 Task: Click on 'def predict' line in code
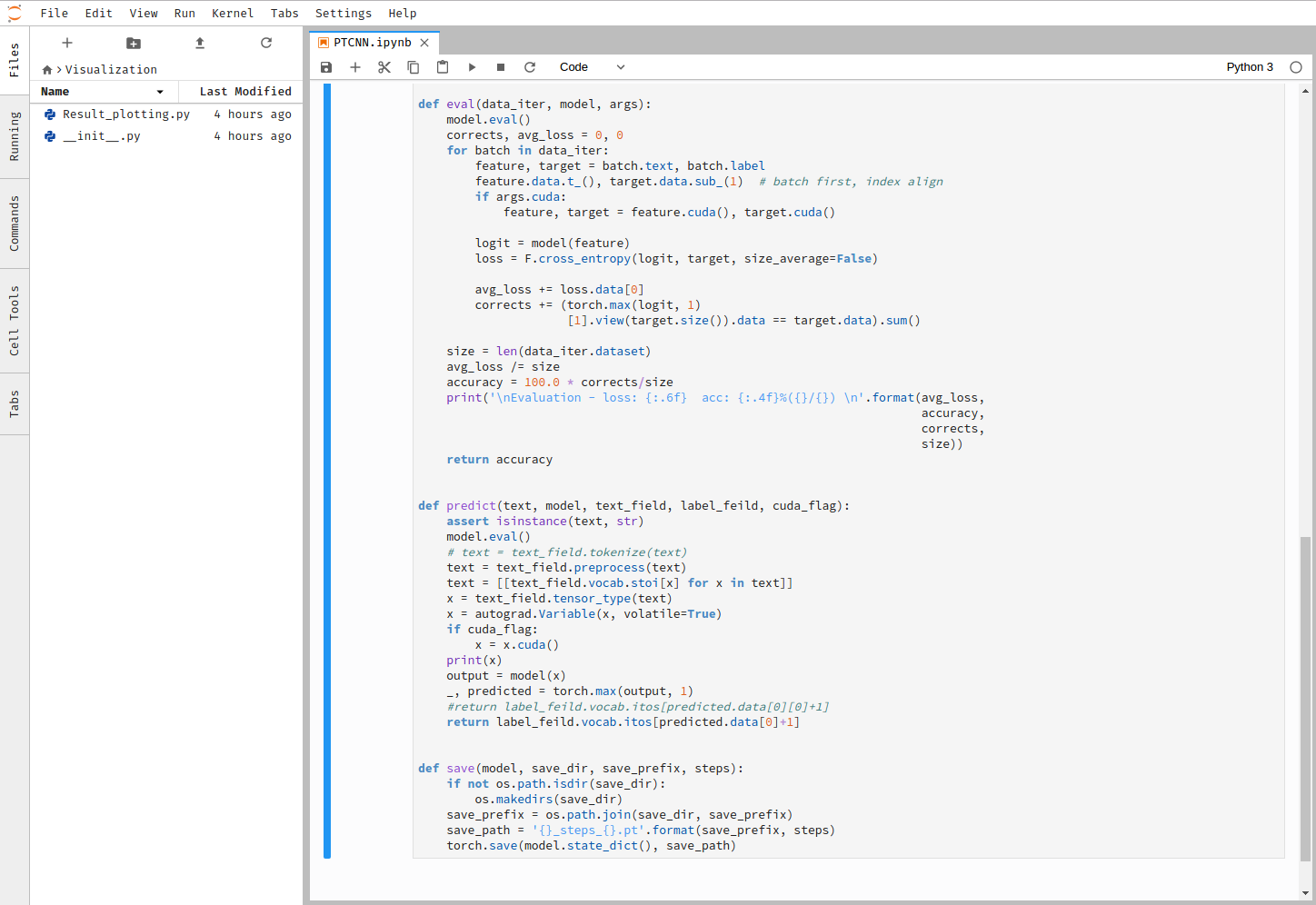click(x=633, y=506)
